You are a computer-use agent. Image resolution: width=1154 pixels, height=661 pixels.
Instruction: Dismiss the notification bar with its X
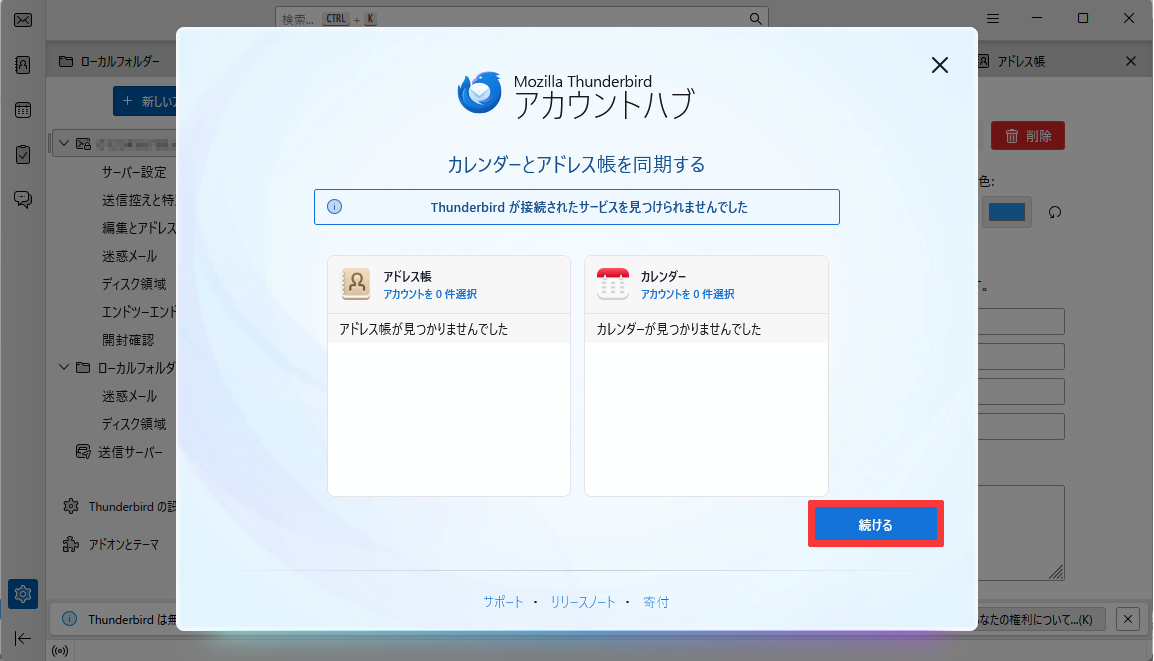click(x=1130, y=618)
